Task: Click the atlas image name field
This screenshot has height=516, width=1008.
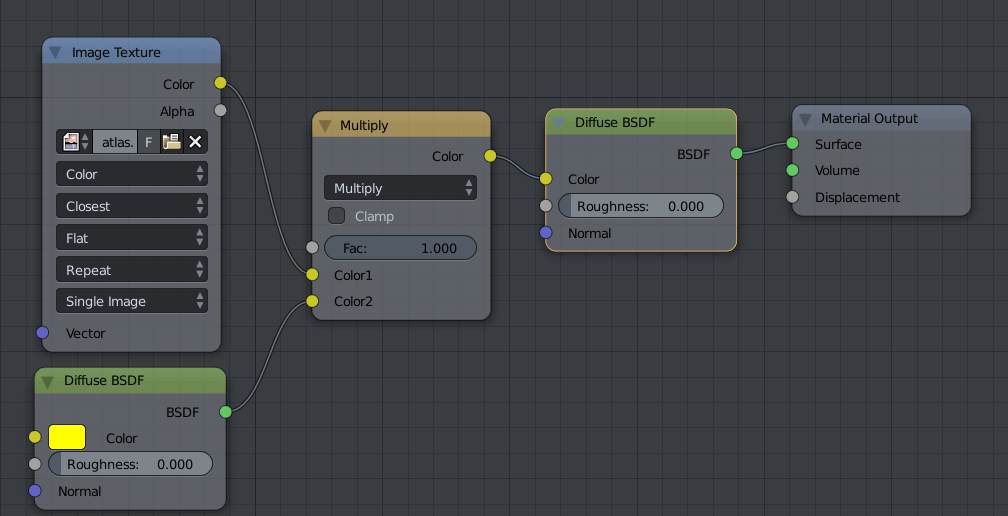Action: [116, 142]
